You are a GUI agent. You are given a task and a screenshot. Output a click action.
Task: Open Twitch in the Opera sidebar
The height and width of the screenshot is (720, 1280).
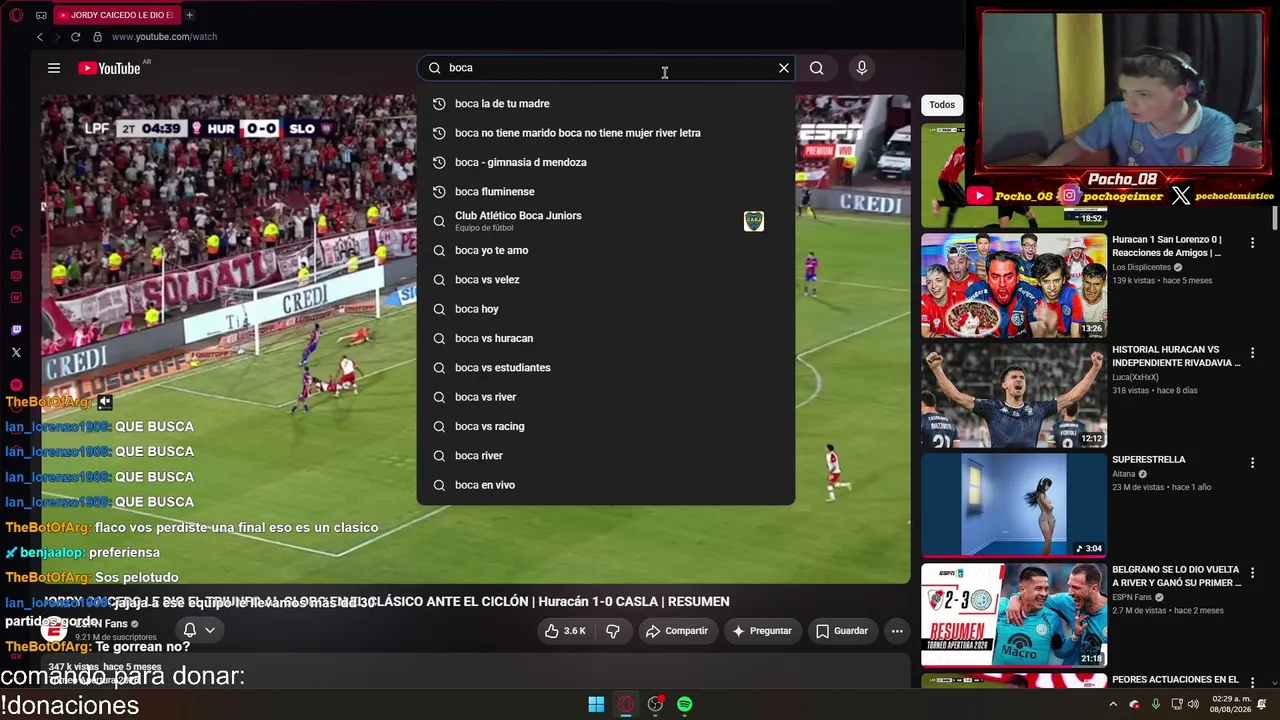coord(16,329)
